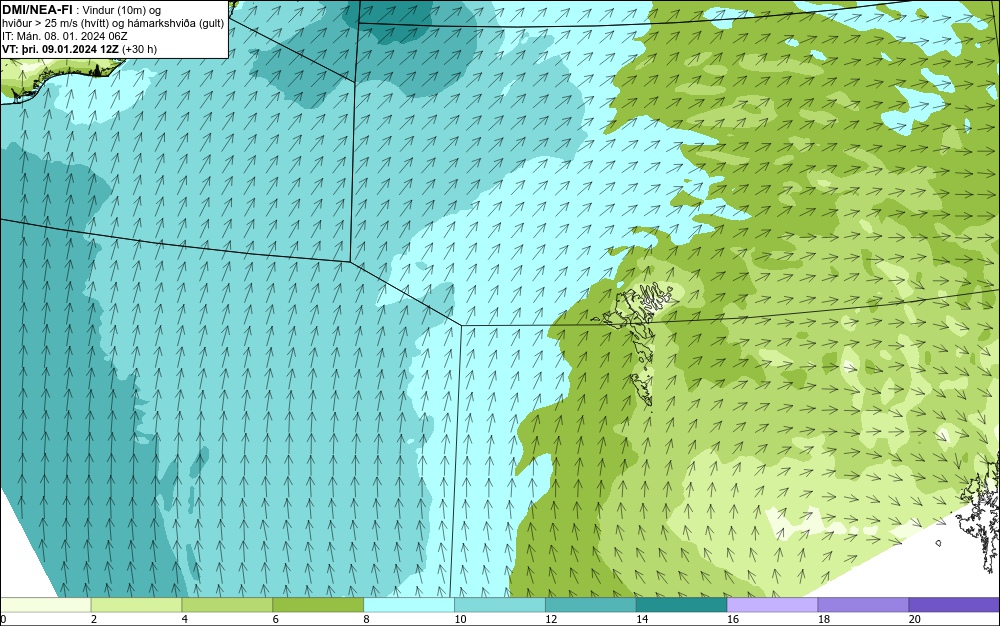Click the 8–10 m/s legend swatch
The image size is (1000, 626).
tap(409, 604)
